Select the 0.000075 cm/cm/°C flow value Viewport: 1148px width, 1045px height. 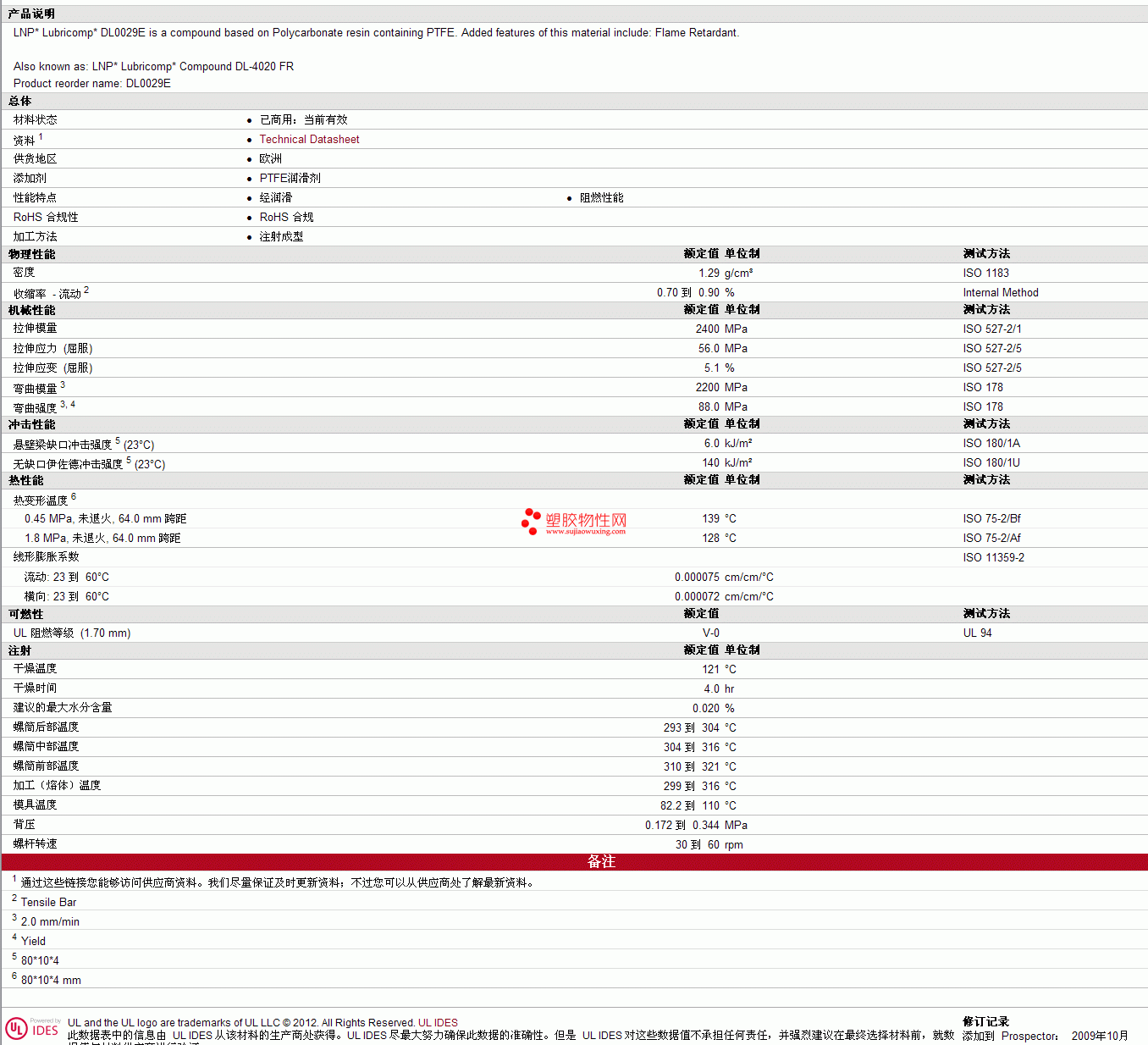[x=724, y=577]
